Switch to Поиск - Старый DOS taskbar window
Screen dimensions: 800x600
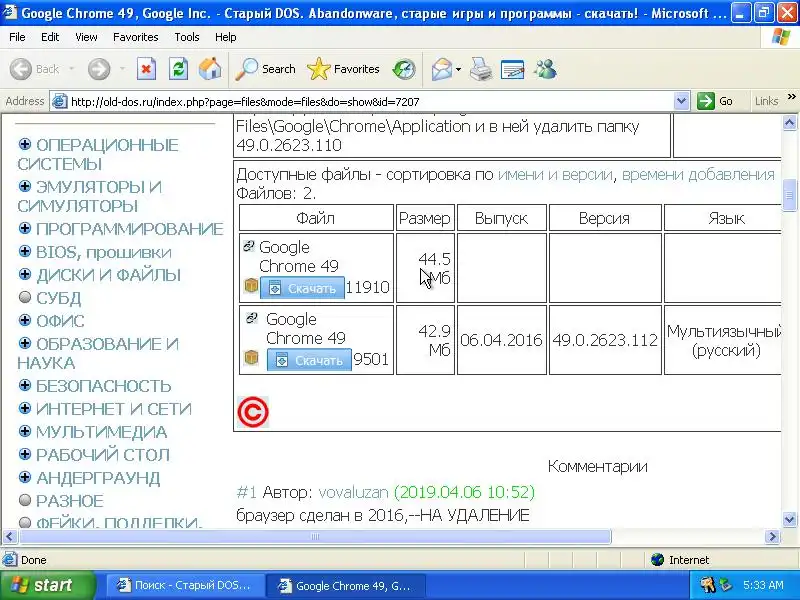point(184,585)
